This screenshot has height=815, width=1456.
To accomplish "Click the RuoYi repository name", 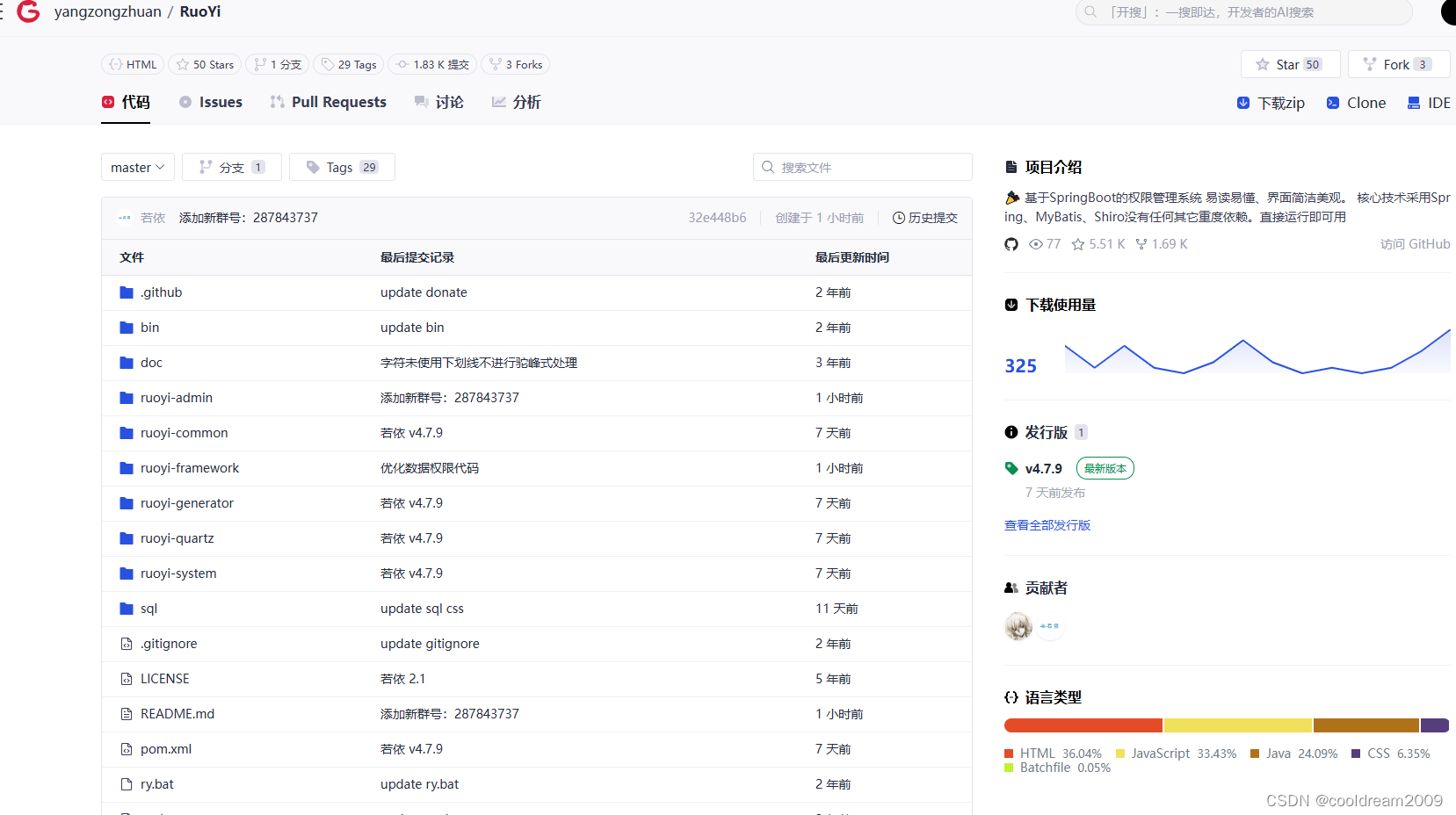I will [x=200, y=12].
